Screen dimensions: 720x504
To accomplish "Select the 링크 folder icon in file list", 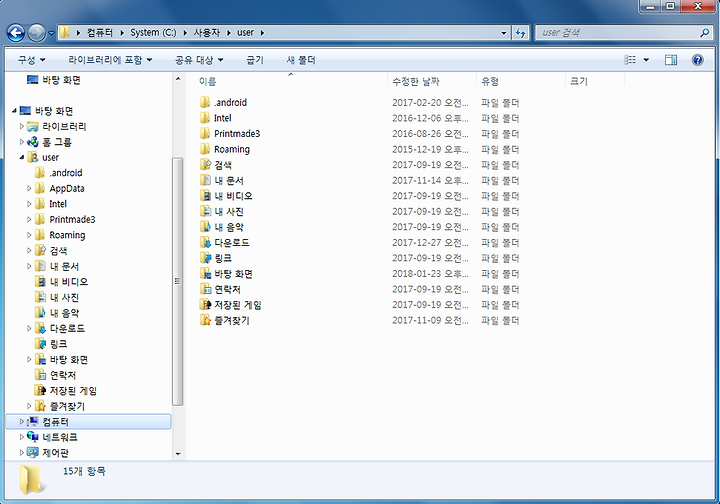I will (205, 258).
